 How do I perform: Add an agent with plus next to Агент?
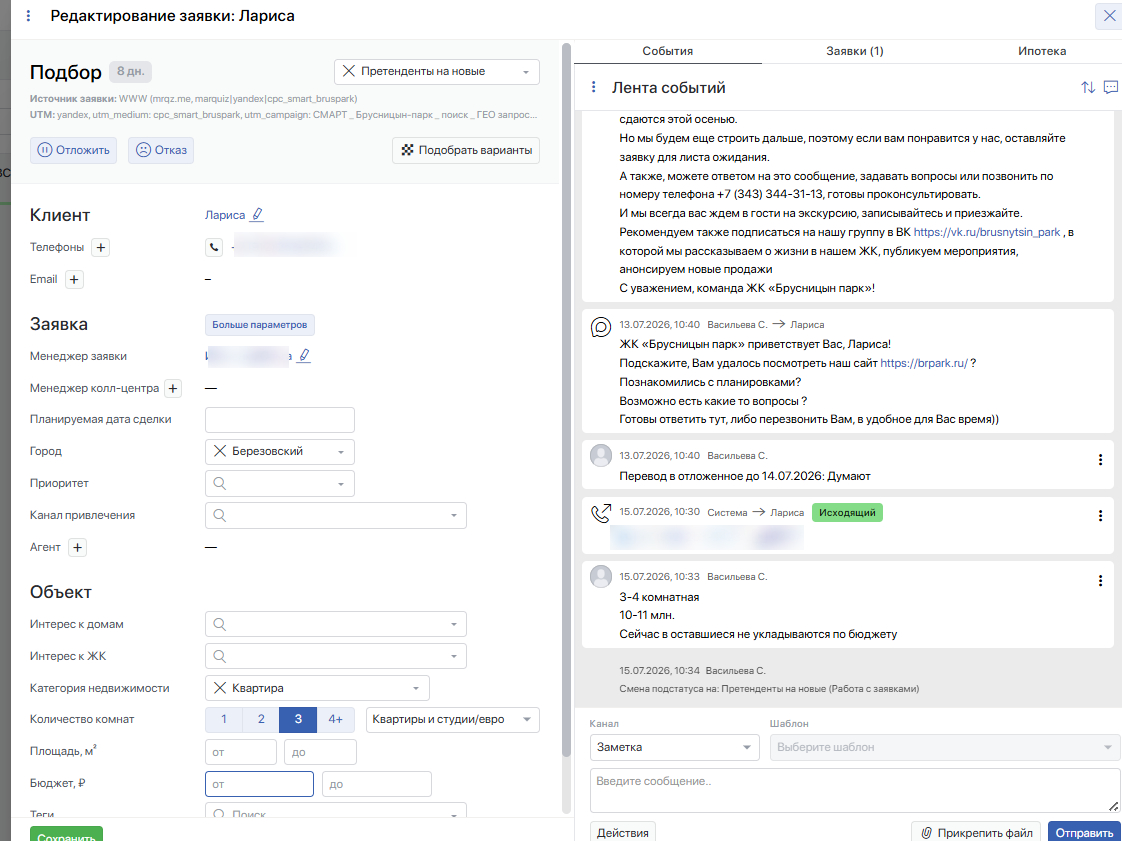pyautogui.click(x=77, y=548)
